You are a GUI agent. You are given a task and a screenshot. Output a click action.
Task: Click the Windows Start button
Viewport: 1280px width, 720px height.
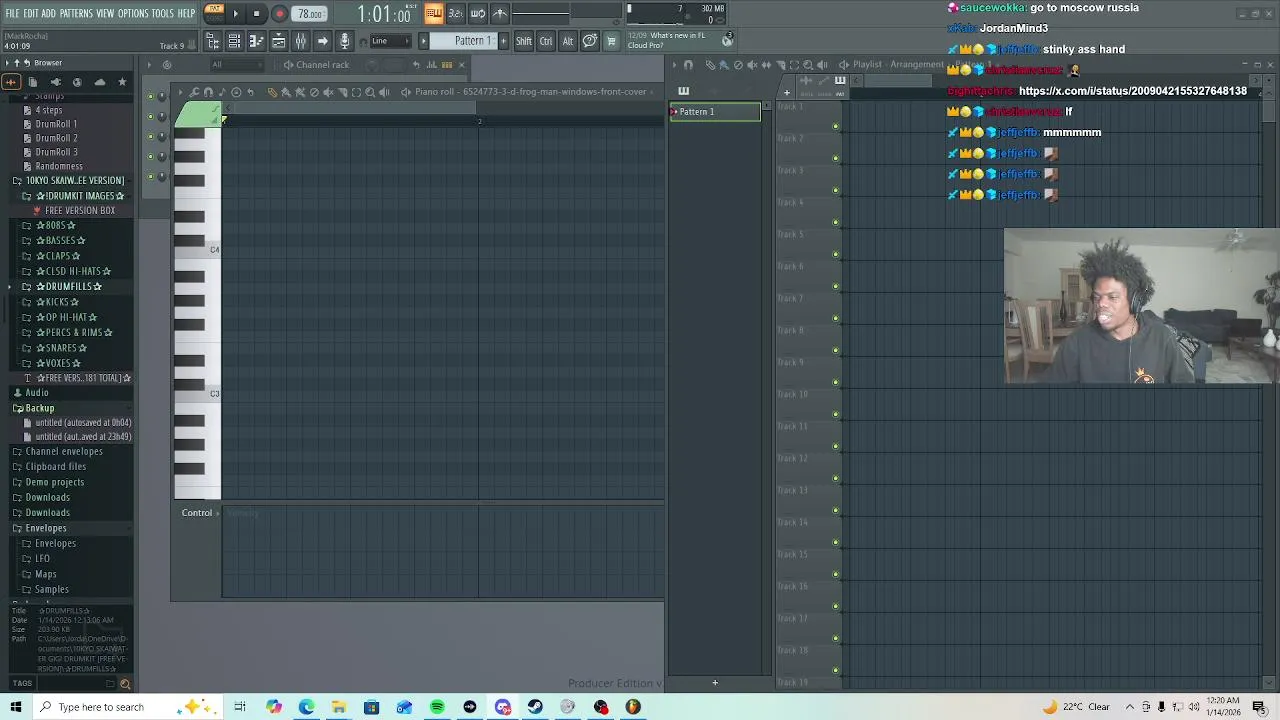click(15, 707)
